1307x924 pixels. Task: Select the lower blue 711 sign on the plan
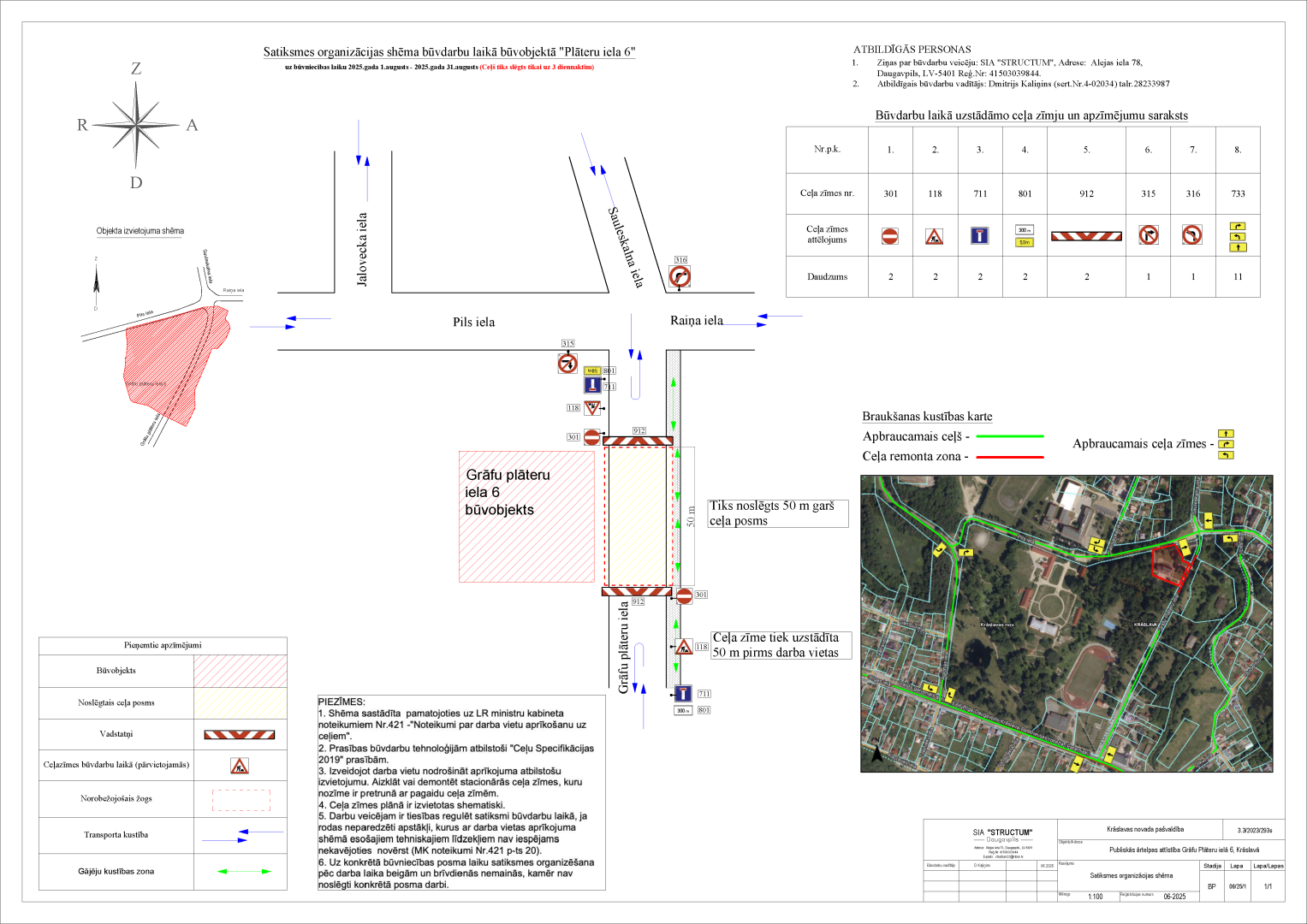click(x=683, y=694)
